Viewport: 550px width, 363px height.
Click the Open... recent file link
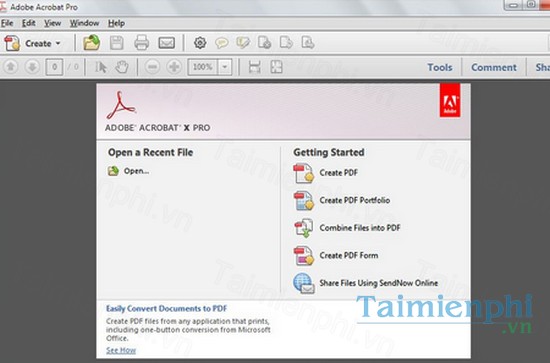136,171
